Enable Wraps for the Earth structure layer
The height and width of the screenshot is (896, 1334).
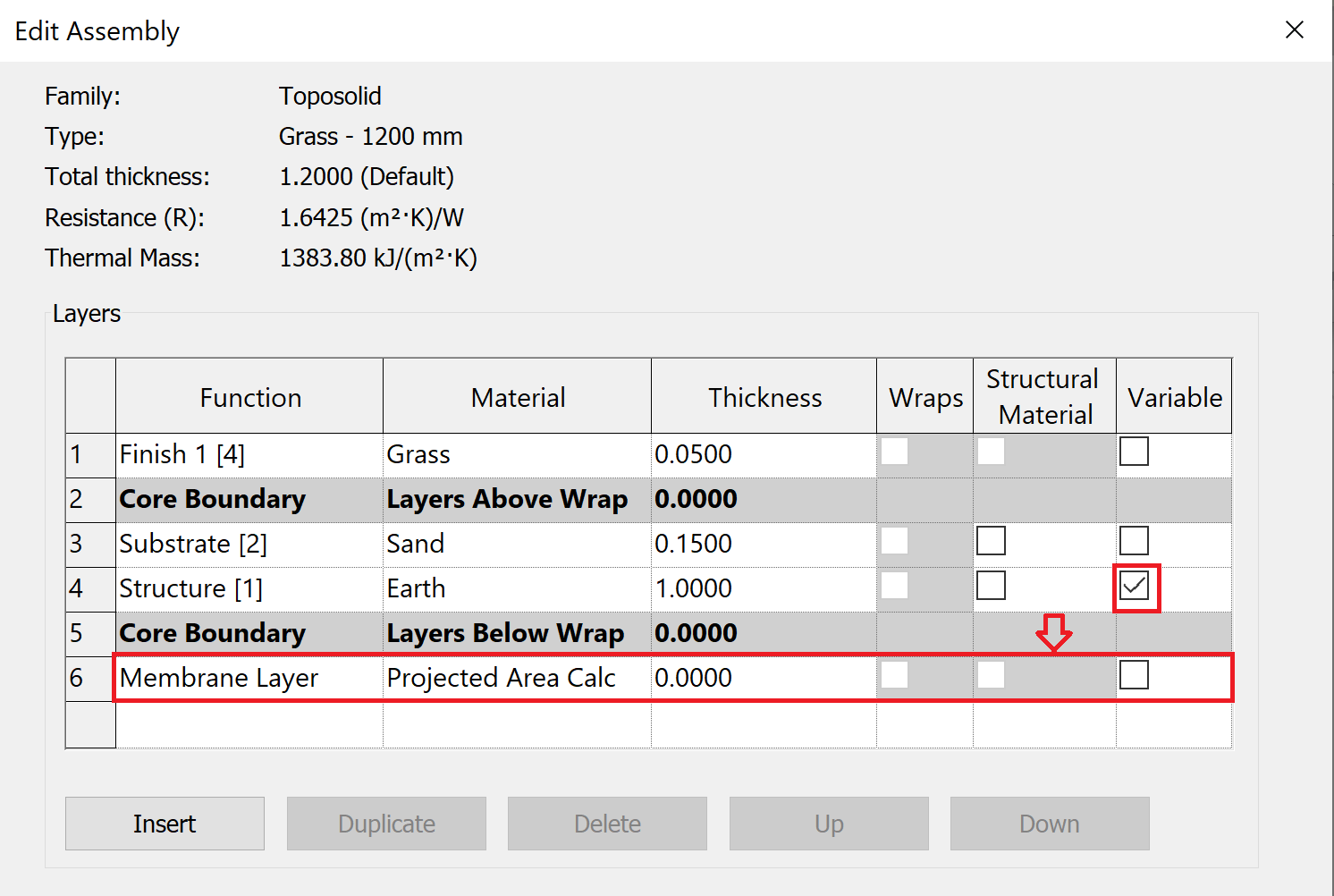tap(895, 585)
